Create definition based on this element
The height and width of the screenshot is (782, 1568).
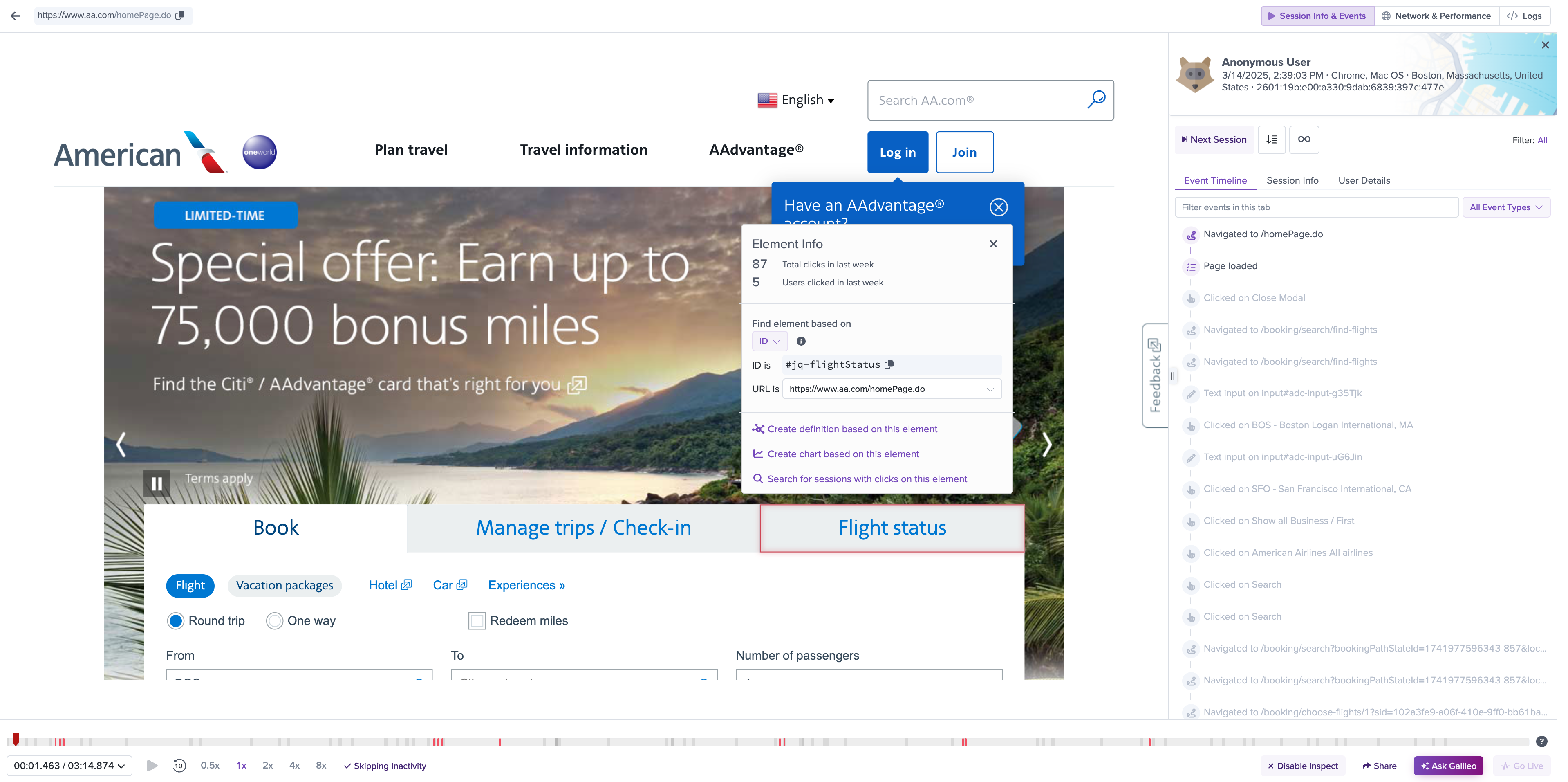click(845, 429)
